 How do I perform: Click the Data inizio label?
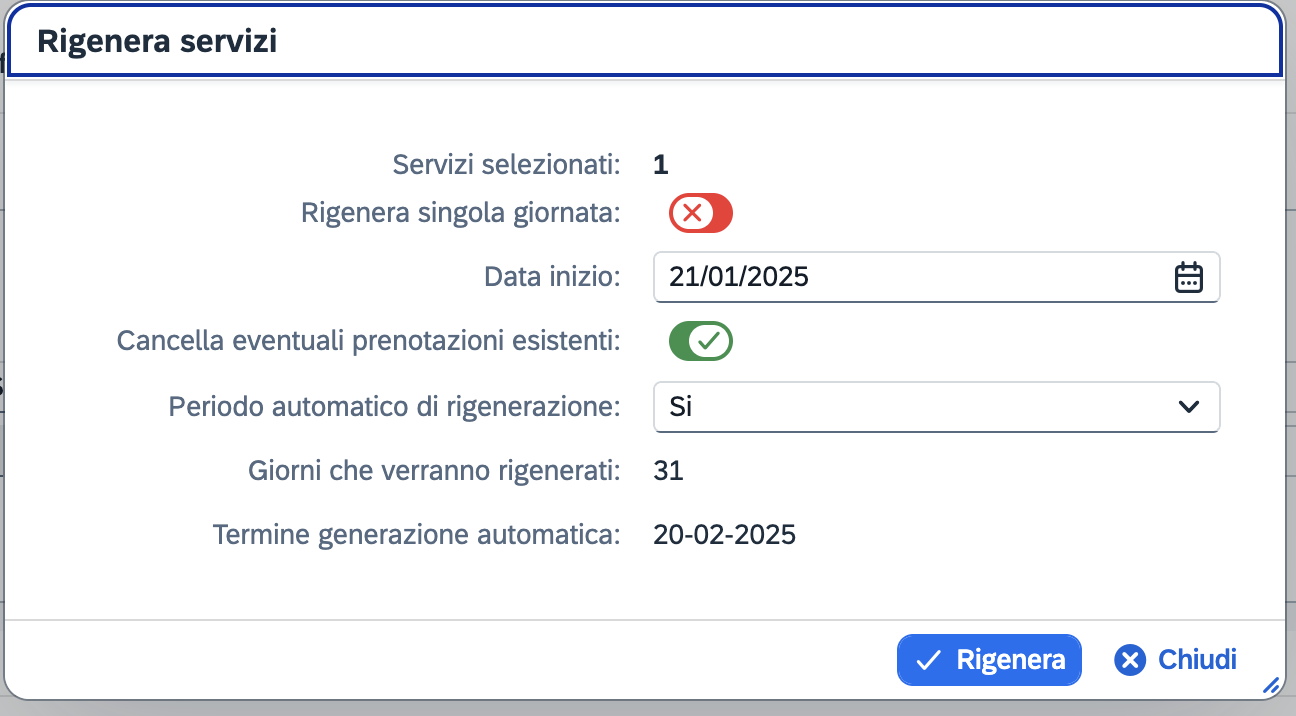tap(552, 277)
